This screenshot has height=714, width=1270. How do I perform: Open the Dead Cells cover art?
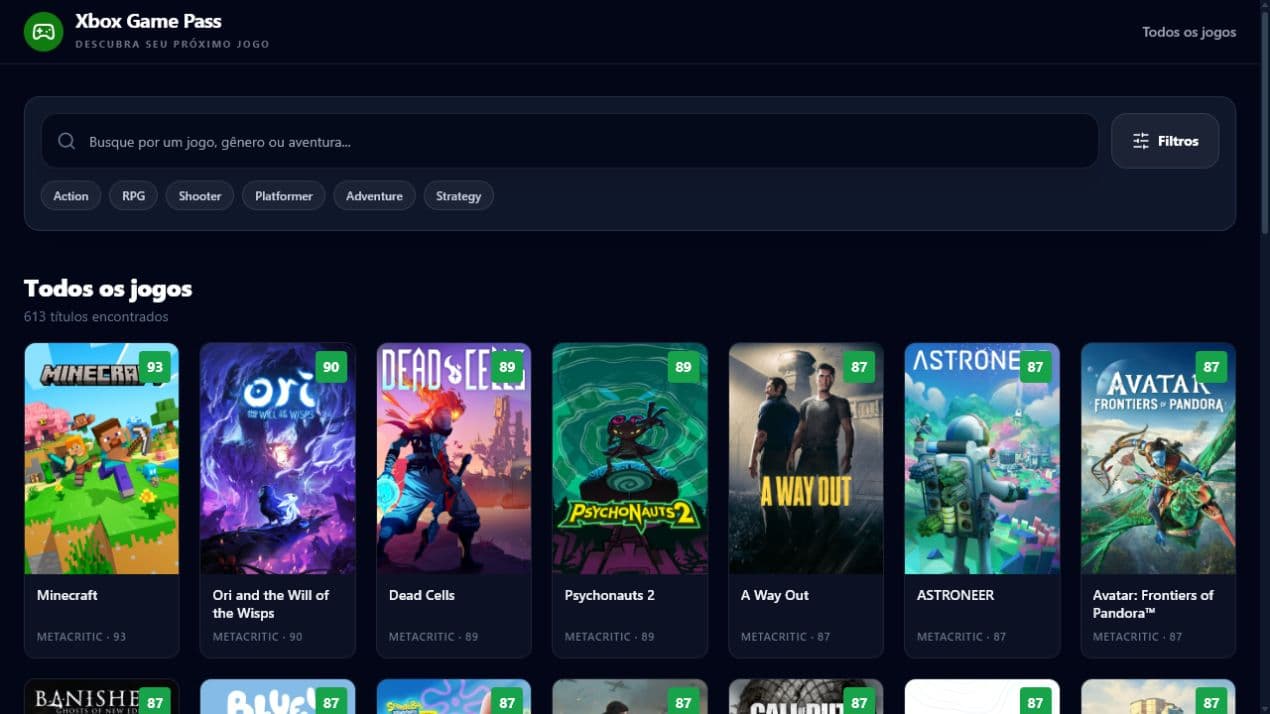454,459
